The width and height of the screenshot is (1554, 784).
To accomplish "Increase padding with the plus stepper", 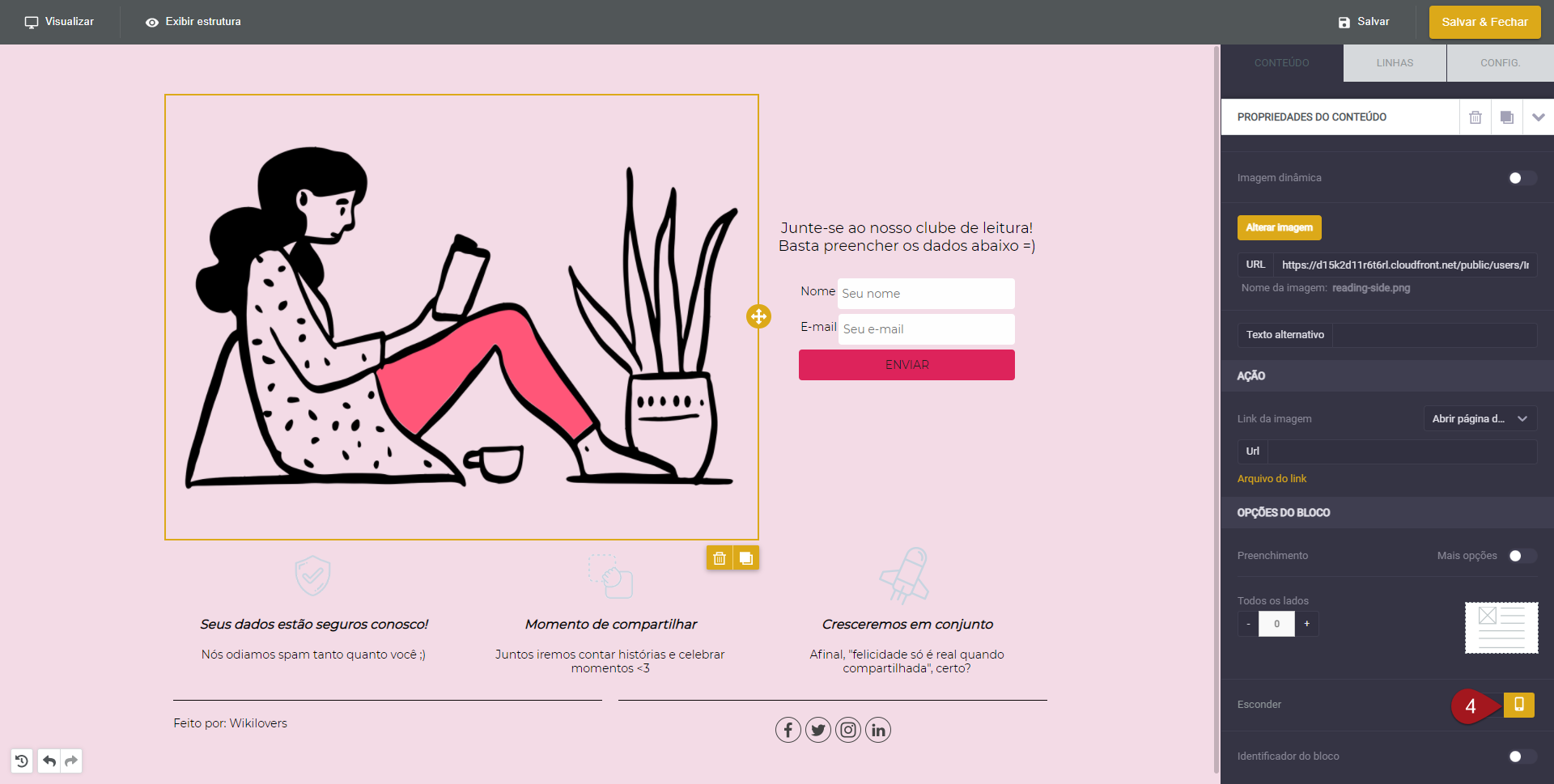I will click(x=1306, y=624).
